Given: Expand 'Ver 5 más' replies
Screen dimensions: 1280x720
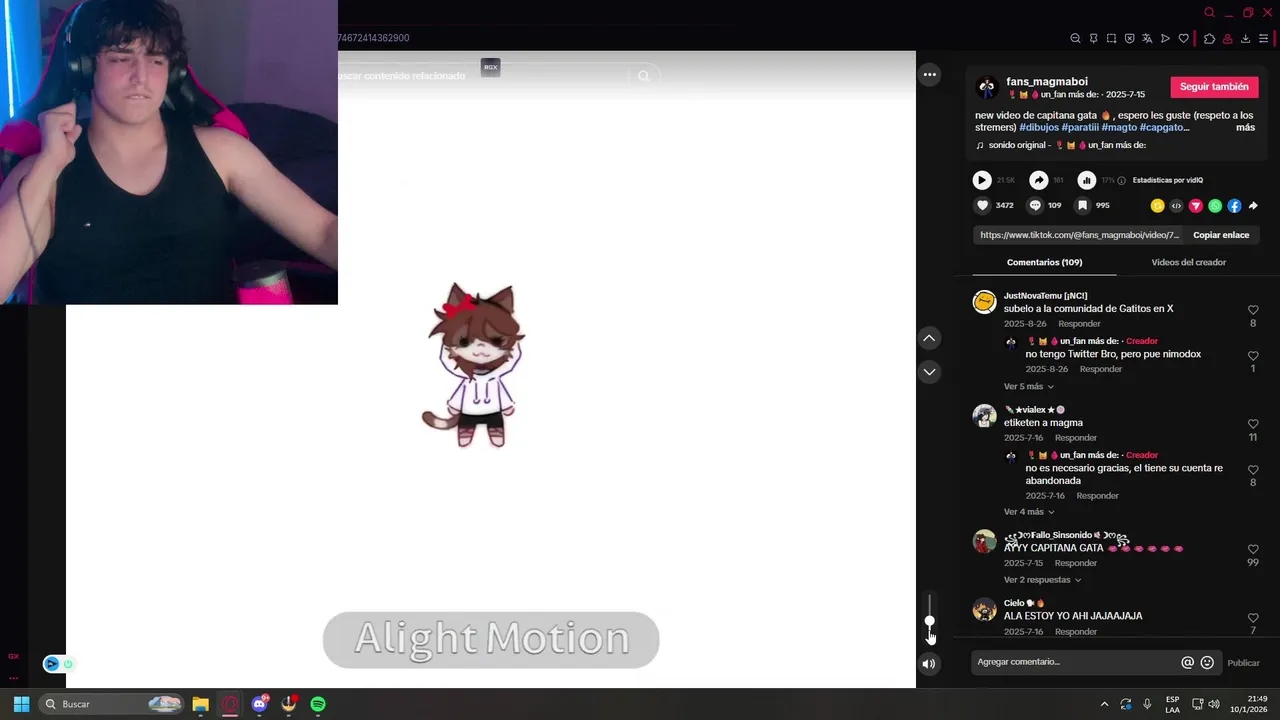Looking at the screenshot, I should pos(1029,387).
